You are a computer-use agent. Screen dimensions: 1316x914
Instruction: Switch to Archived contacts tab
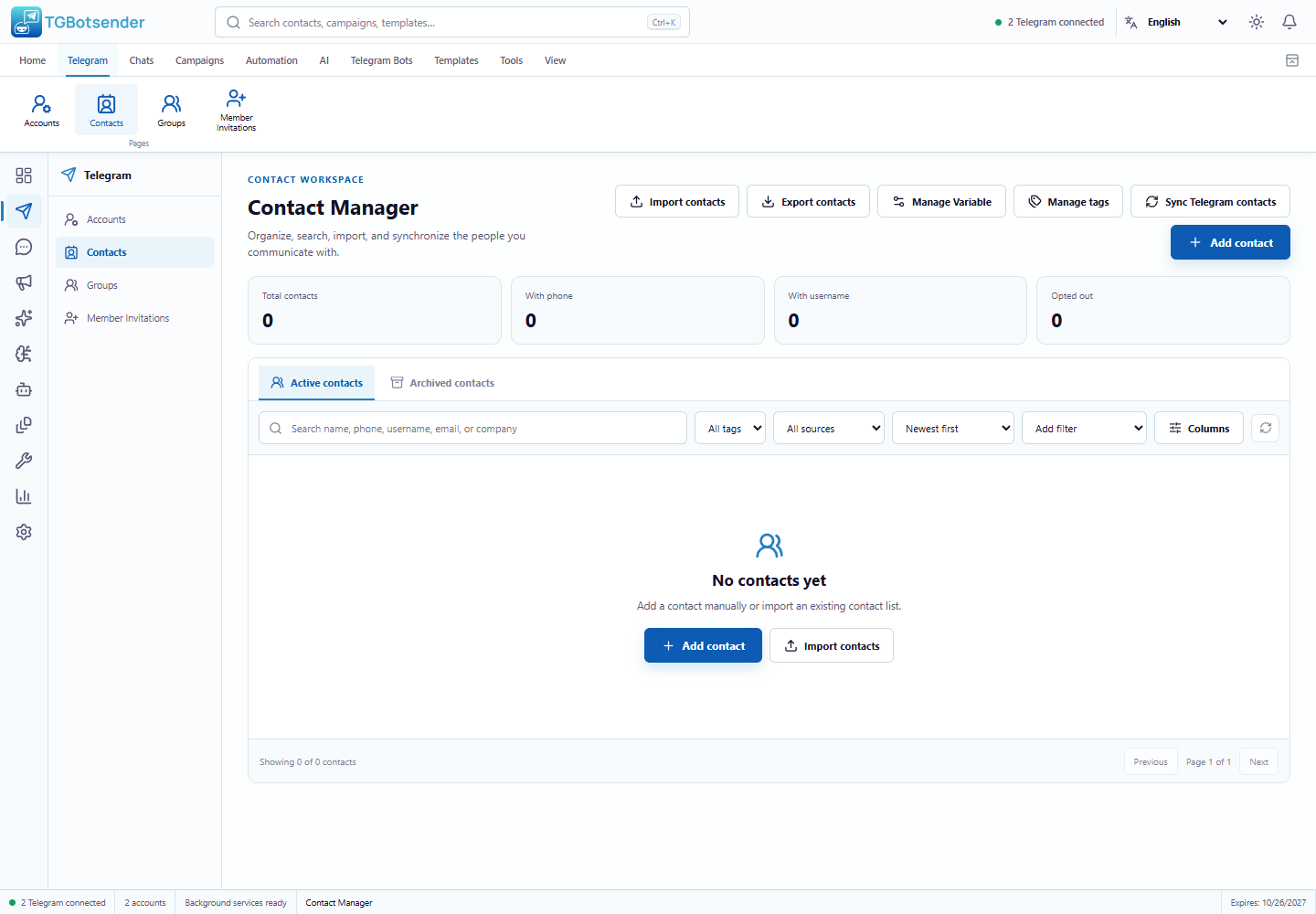click(442, 383)
